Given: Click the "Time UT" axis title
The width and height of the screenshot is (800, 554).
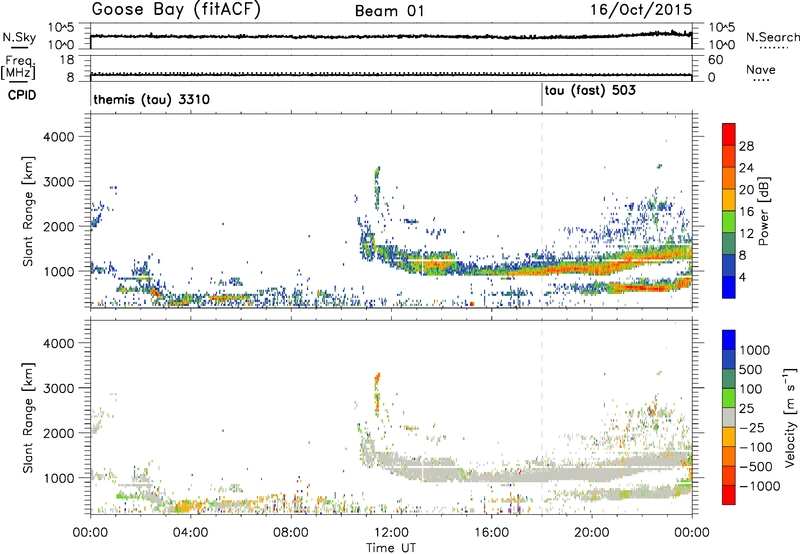Looking at the screenshot, I should [391, 548].
